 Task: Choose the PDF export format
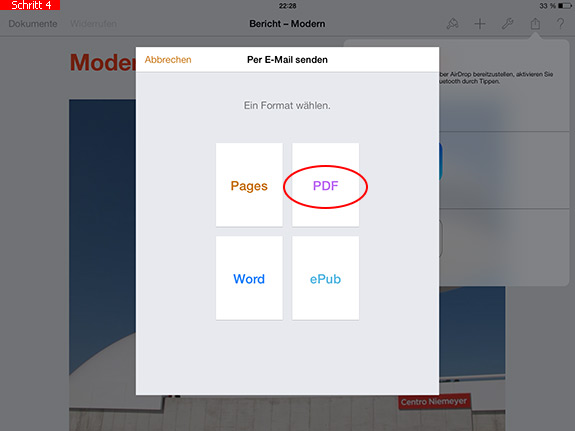(325, 185)
